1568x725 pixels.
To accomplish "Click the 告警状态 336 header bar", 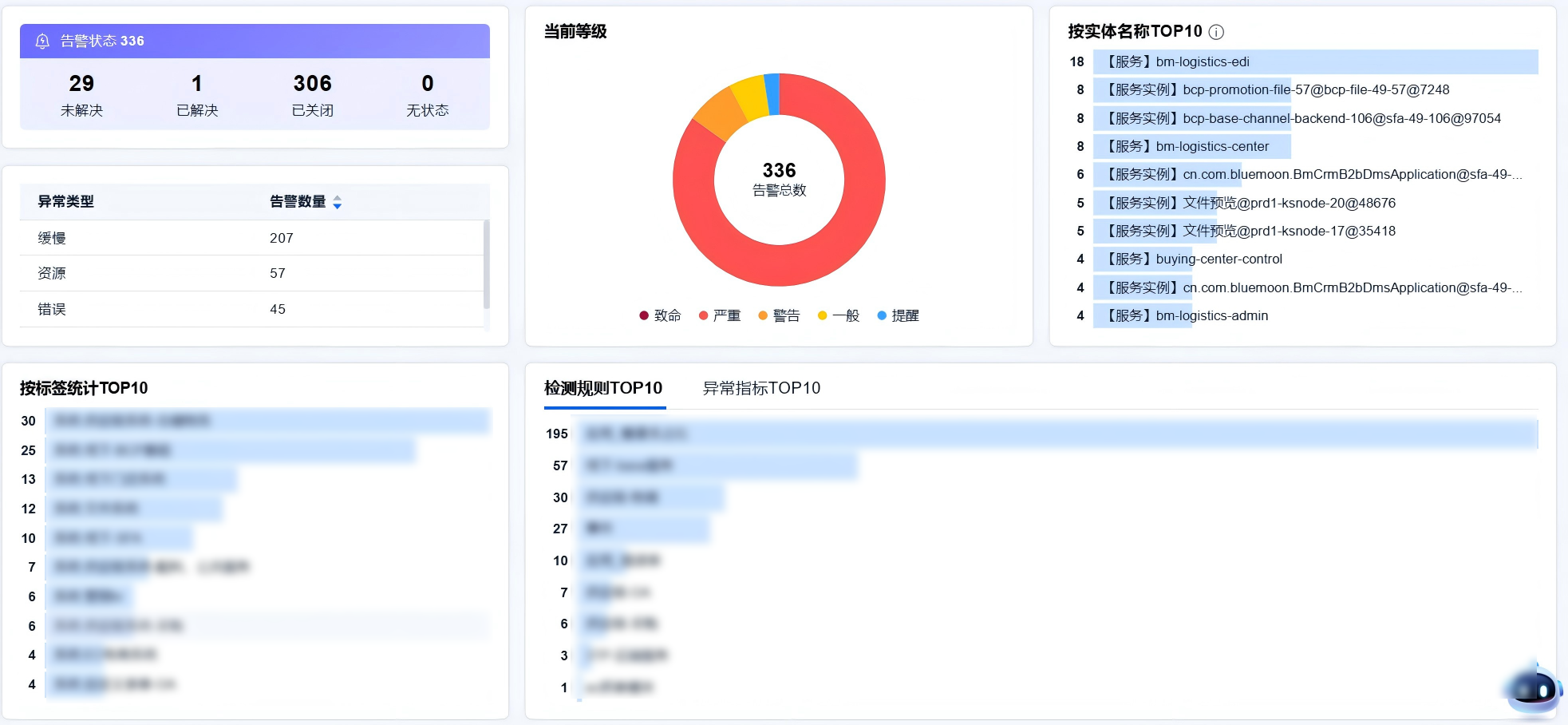I will click(255, 41).
